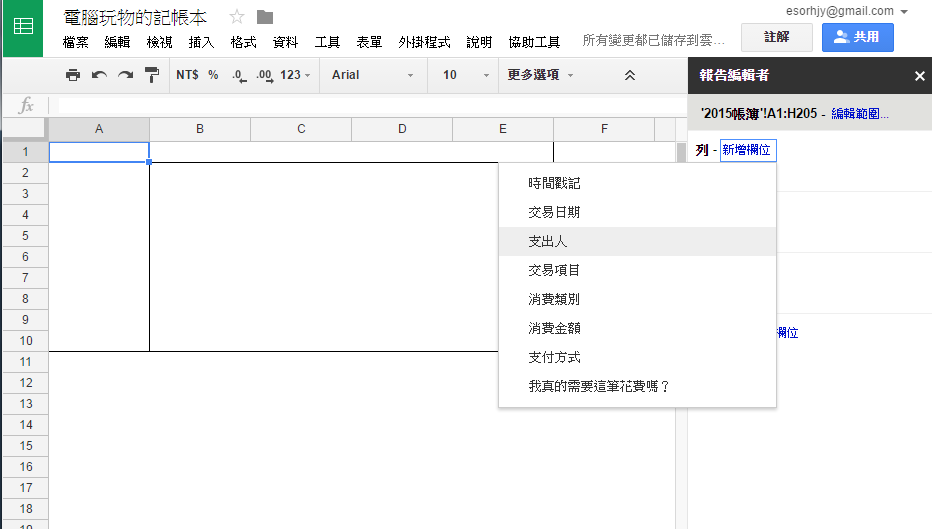Screen dimensions: 932x529
Task: Increase decimal places
Action: [265, 75]
